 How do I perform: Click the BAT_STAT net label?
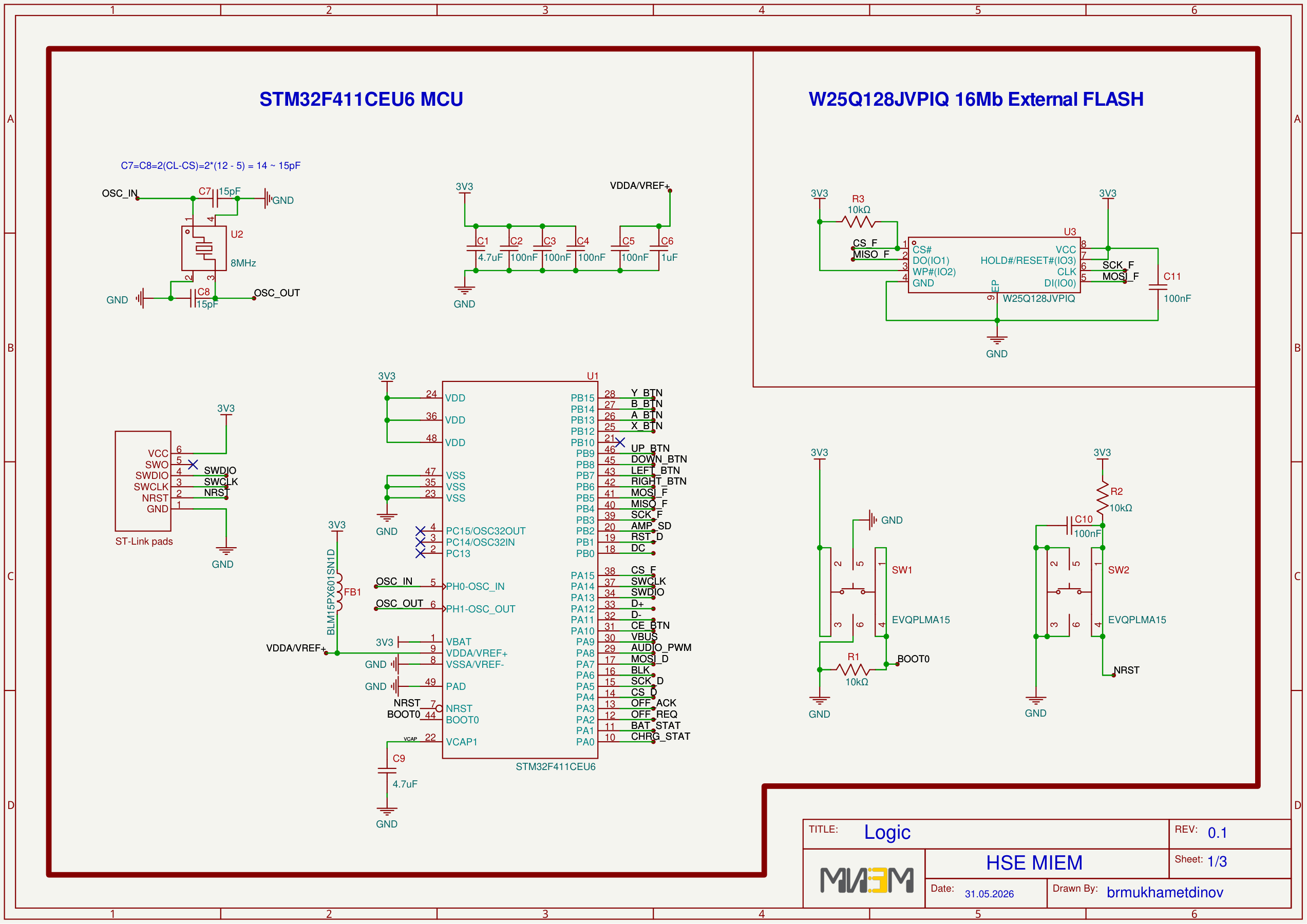[x=656, y=725]
